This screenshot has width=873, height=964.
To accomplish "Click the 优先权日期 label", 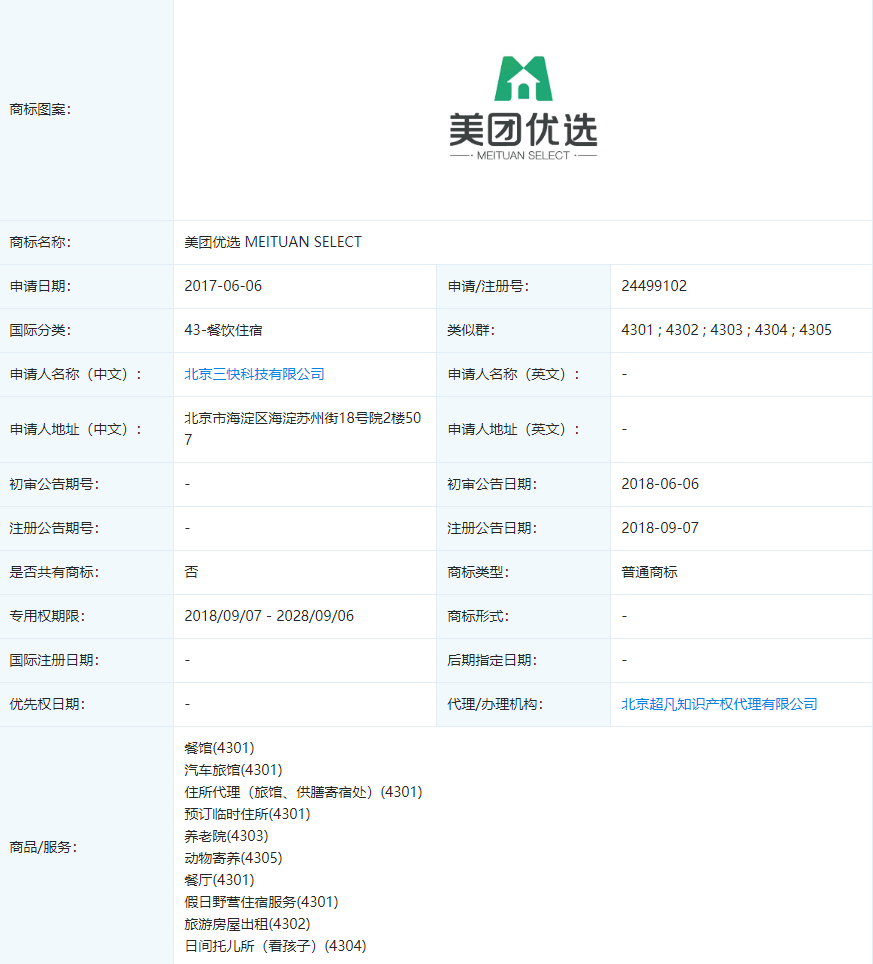I will pyautogui.click(x=47, y=704).
